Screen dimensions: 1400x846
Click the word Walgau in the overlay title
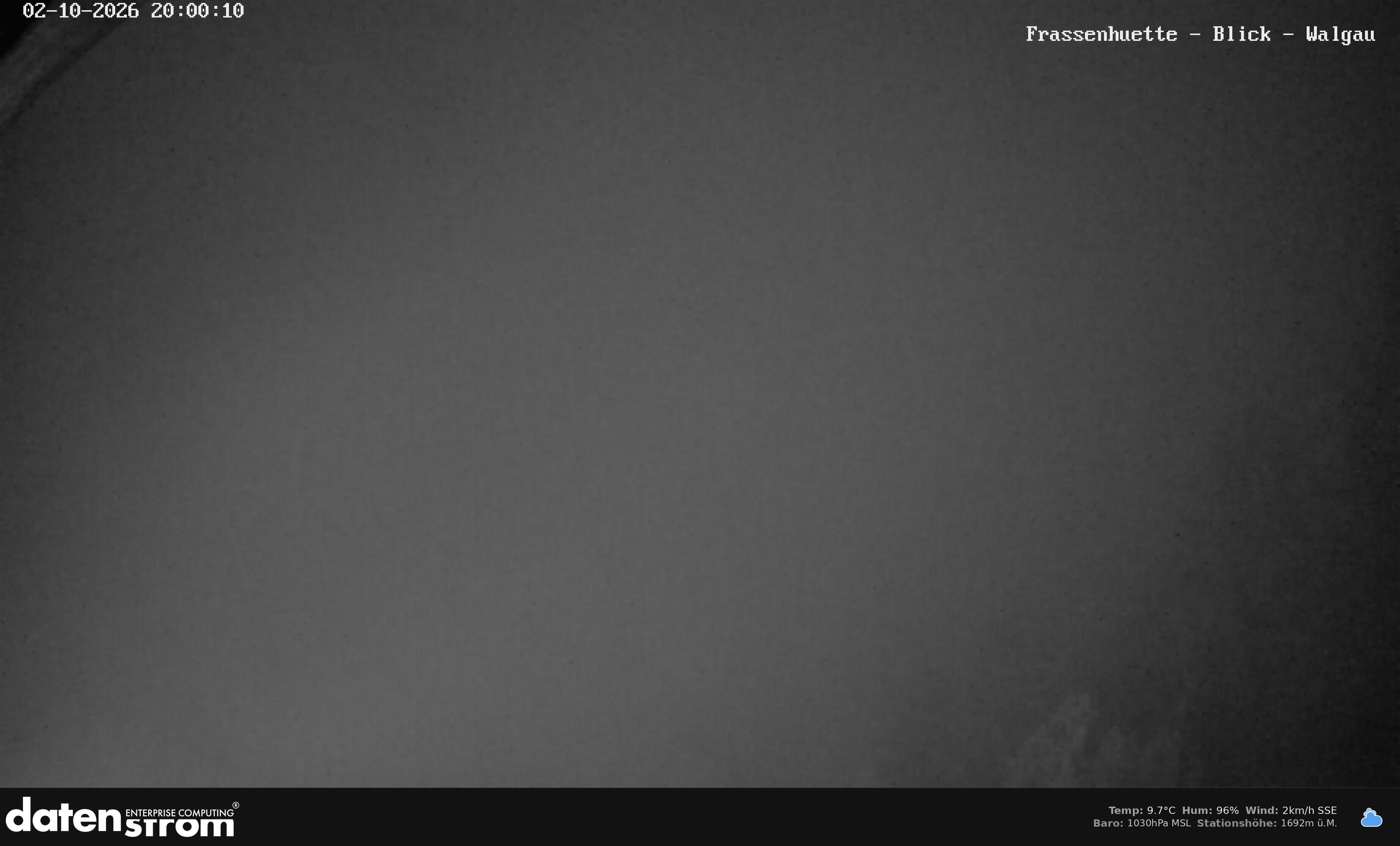[1340, 34]
